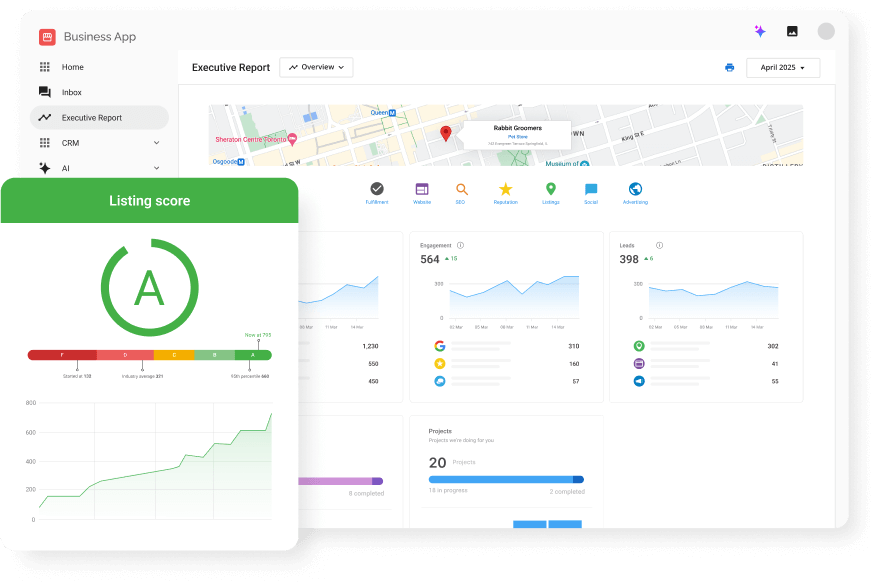Select the Reputation star icon
The image size is (877, 583).
505,190
